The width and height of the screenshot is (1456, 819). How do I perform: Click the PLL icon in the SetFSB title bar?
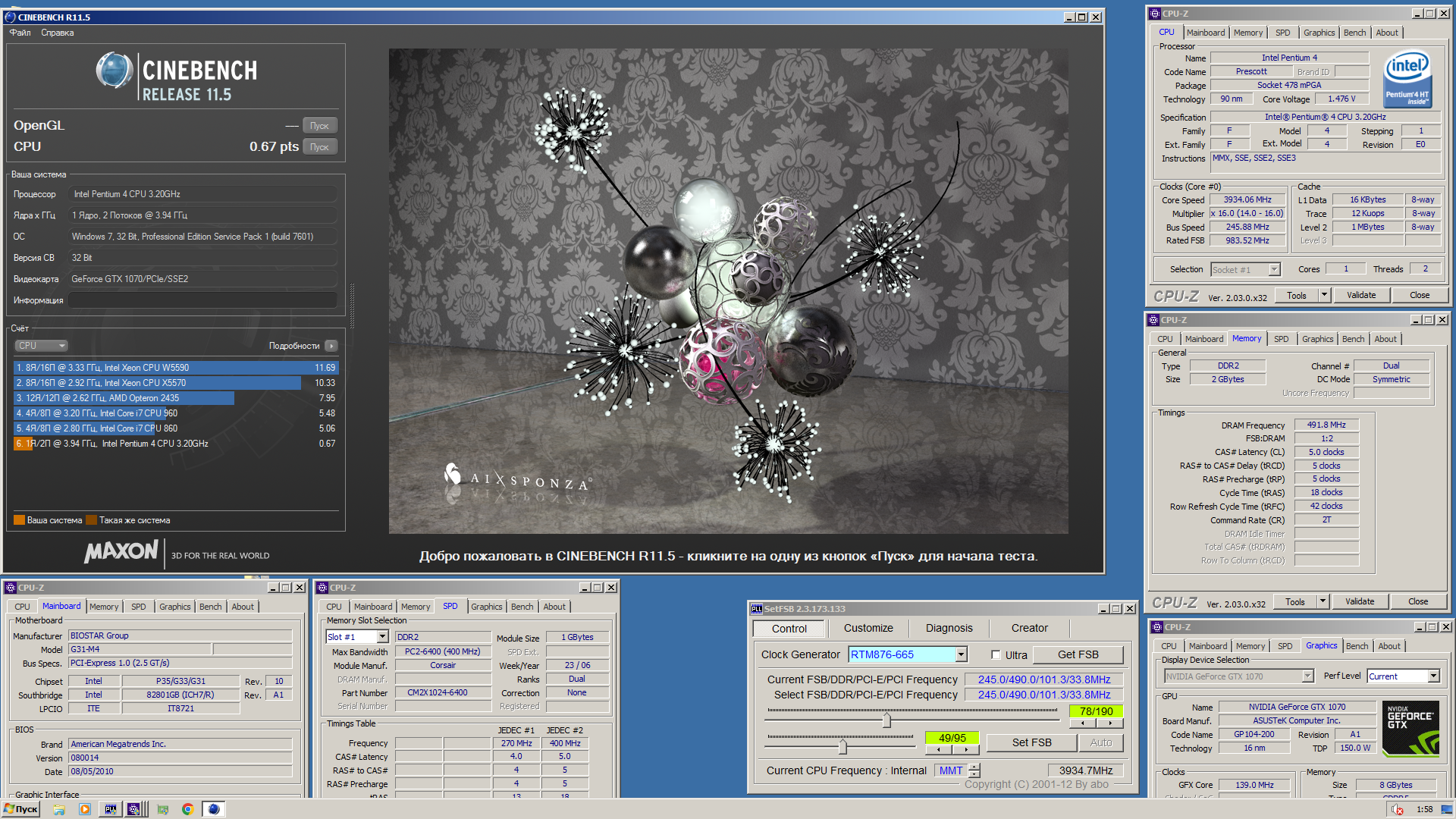point(756,609)
